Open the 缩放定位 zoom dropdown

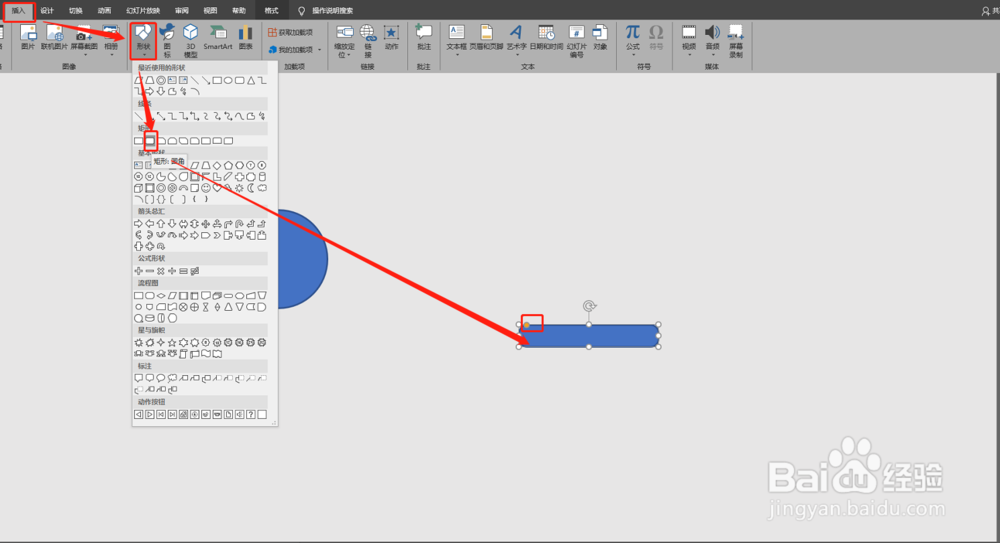click(345, 41)
